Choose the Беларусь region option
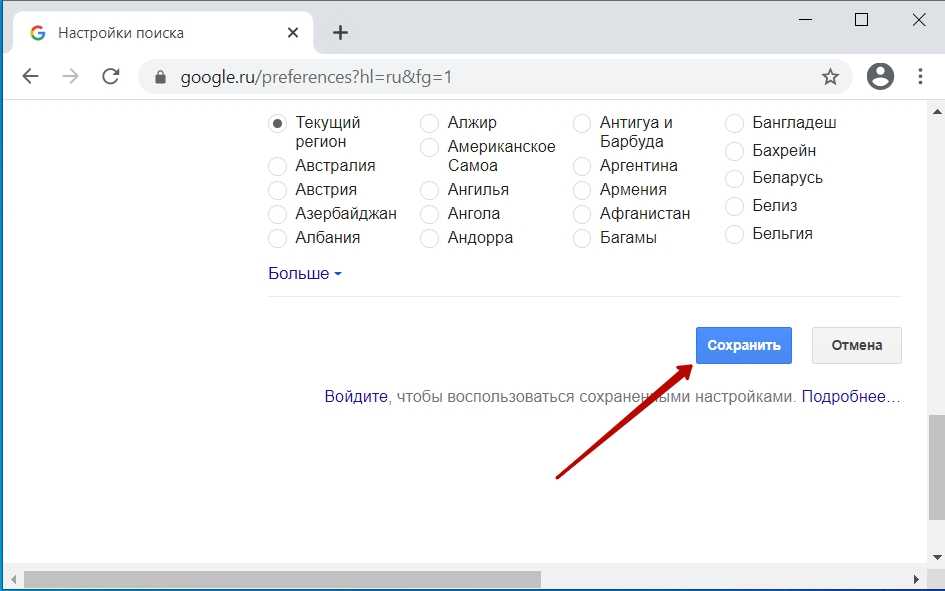 click(x=734, y=178)
